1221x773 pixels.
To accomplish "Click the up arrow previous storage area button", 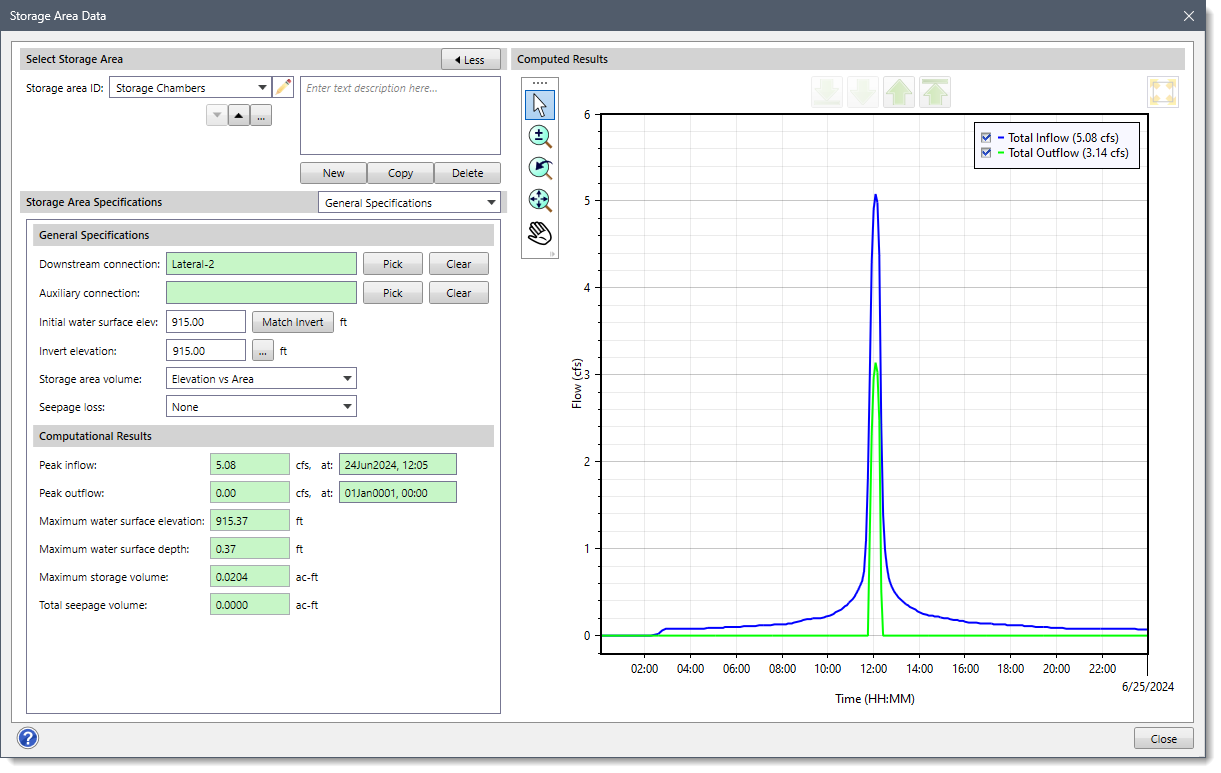I will click(x=239, y=116).
